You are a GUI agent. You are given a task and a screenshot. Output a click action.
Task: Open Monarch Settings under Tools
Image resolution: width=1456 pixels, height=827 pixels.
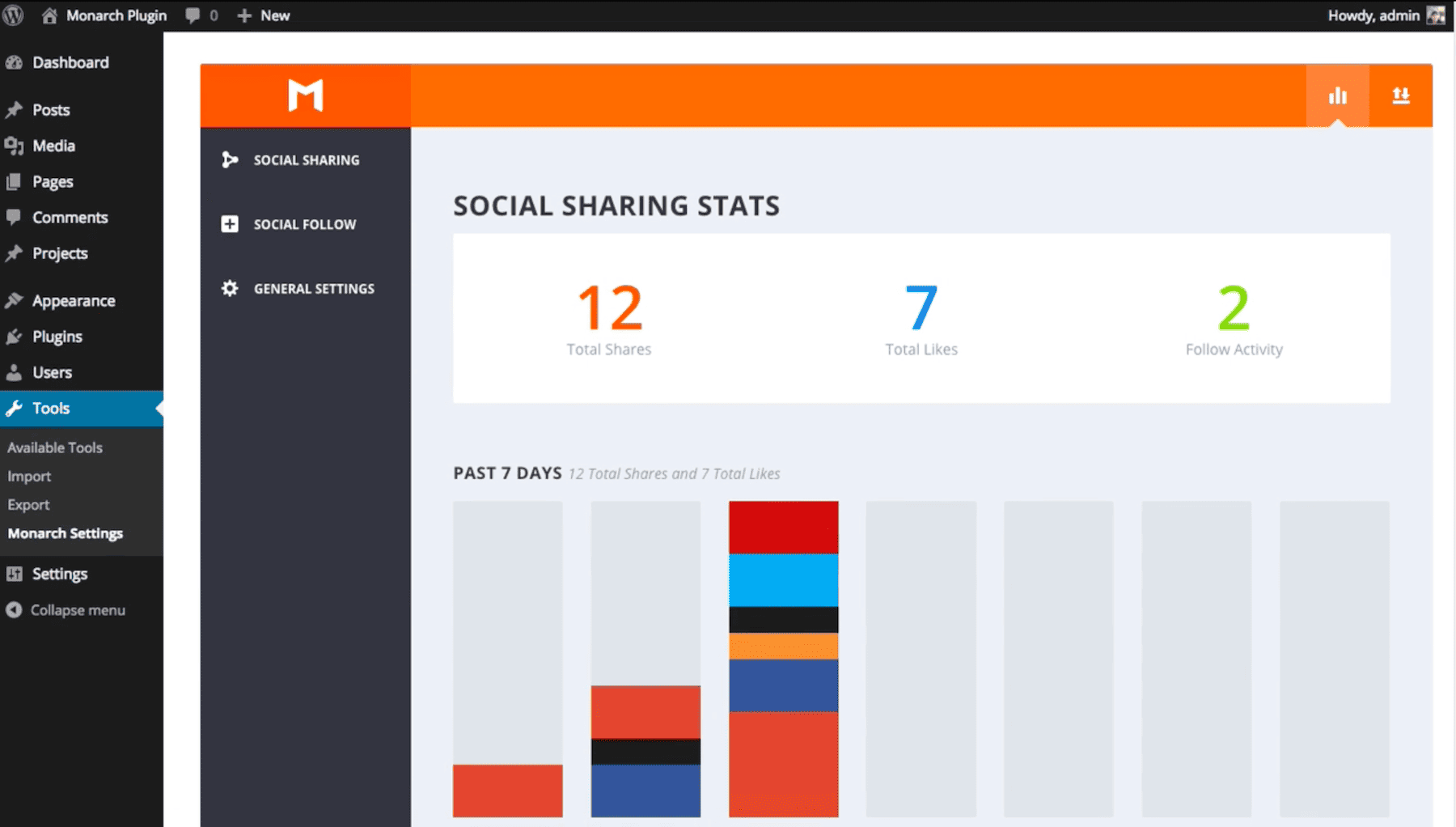pos(65,533)
